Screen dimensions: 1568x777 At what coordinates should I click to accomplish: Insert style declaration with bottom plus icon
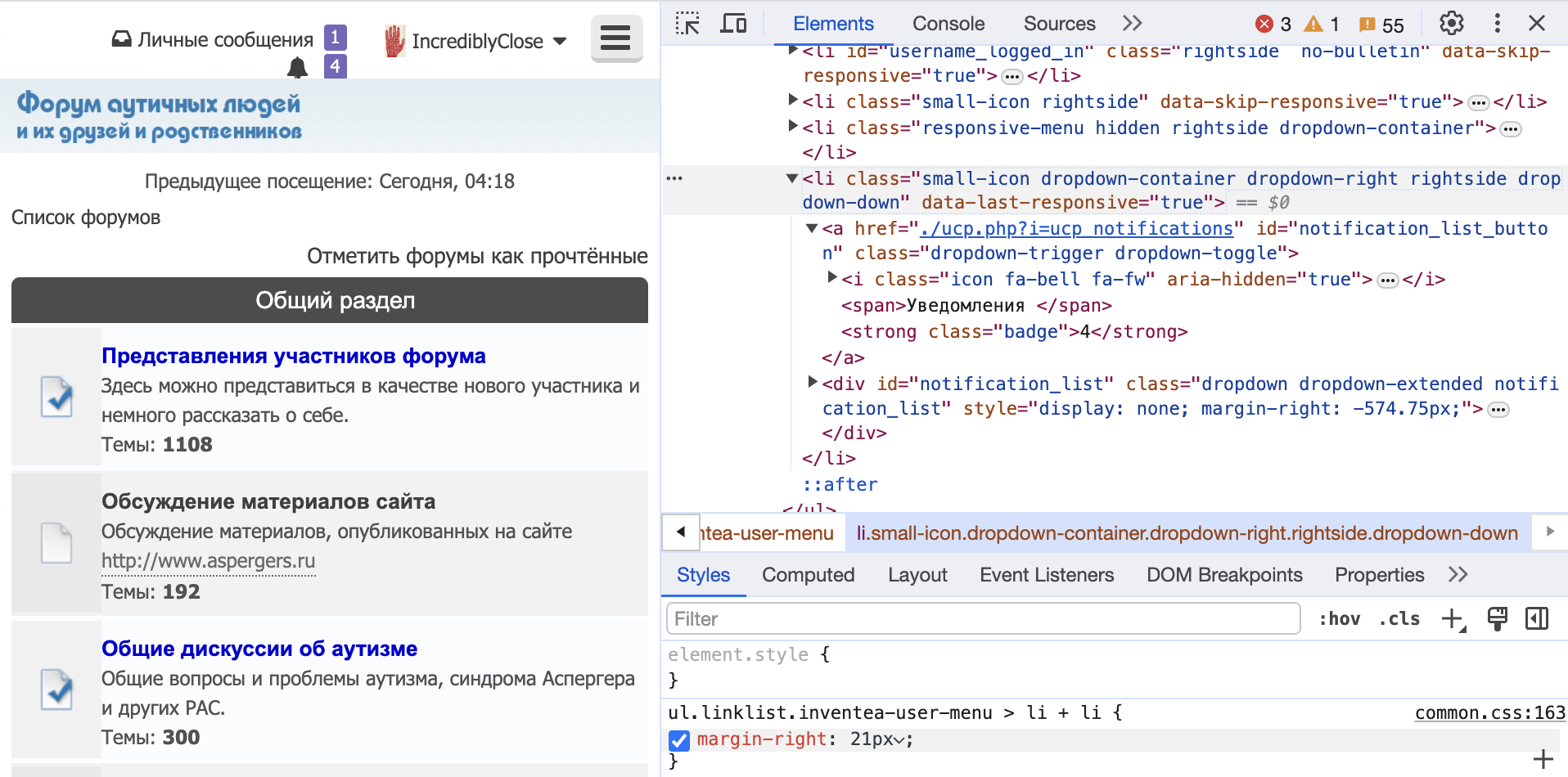click(1543, 759)
